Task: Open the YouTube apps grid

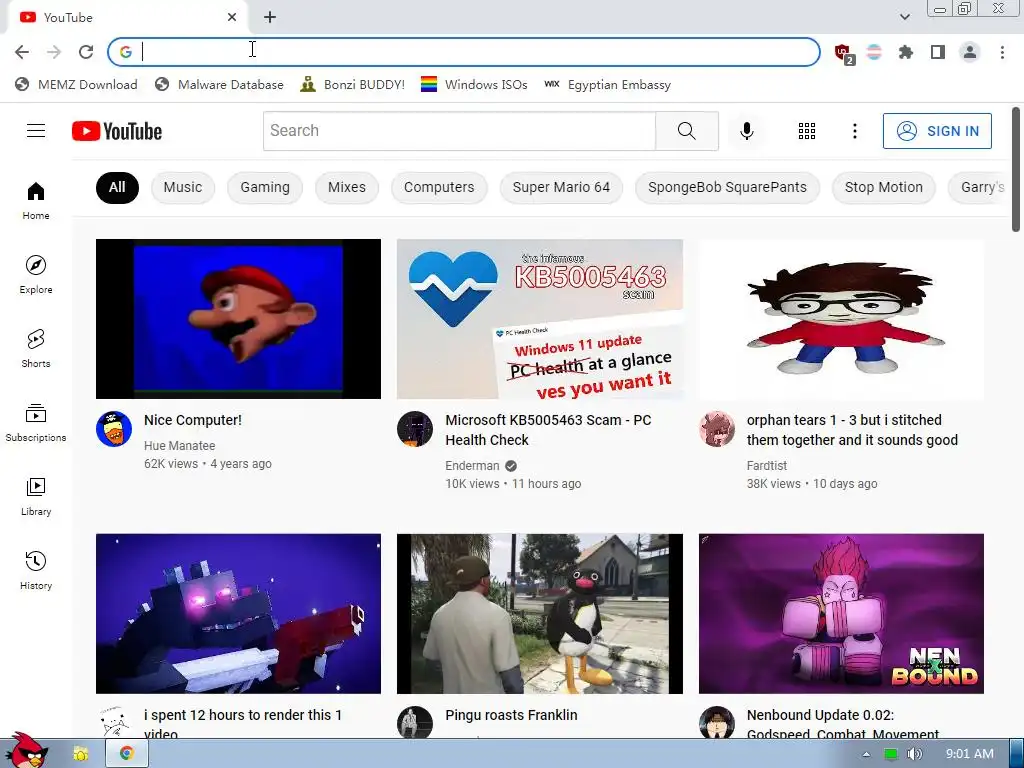Action: [807, 131]
